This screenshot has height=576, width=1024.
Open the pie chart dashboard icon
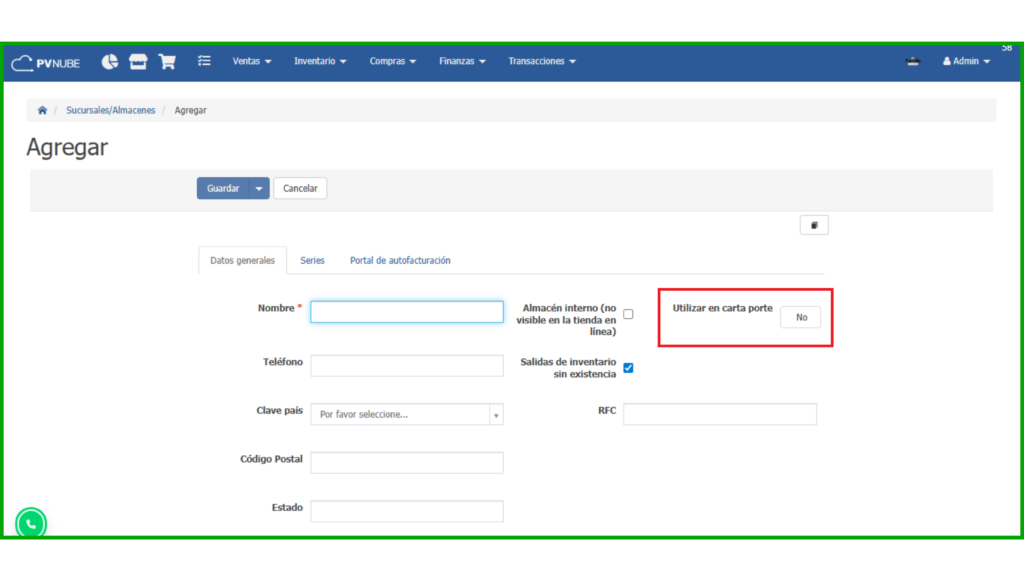point(110,62)
